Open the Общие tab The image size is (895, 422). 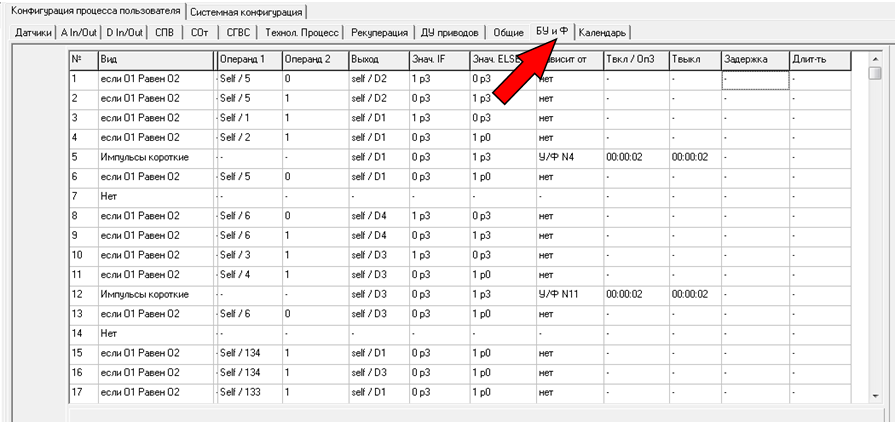(x=508, y=33)
